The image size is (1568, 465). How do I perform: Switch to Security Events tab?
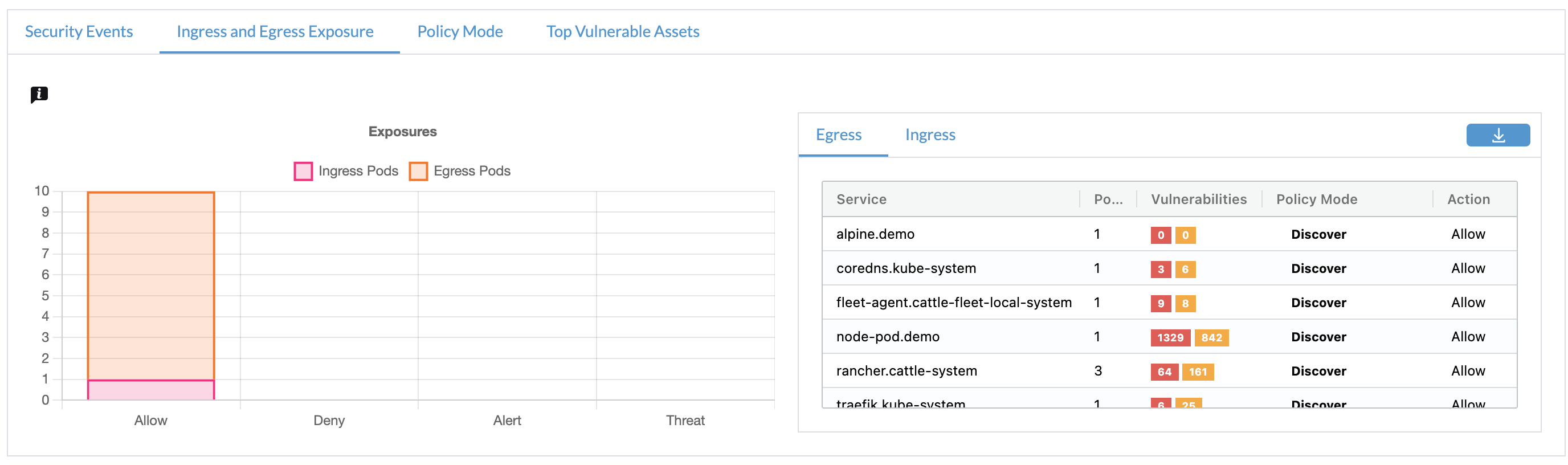pyautogui.click(x=79, y=32)
